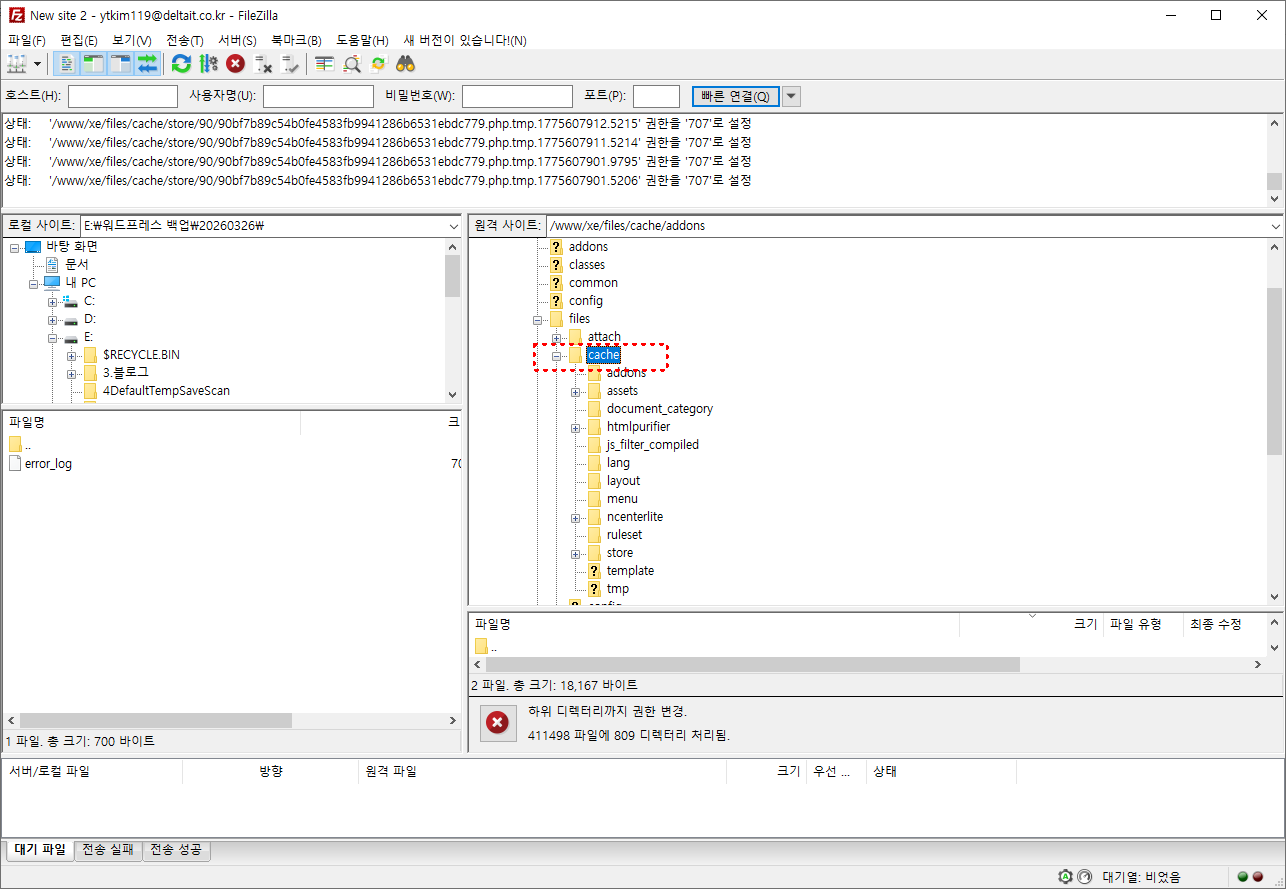
Task: Switch to 대기 파일 queue tab
Action: click(x=40, y=850)
